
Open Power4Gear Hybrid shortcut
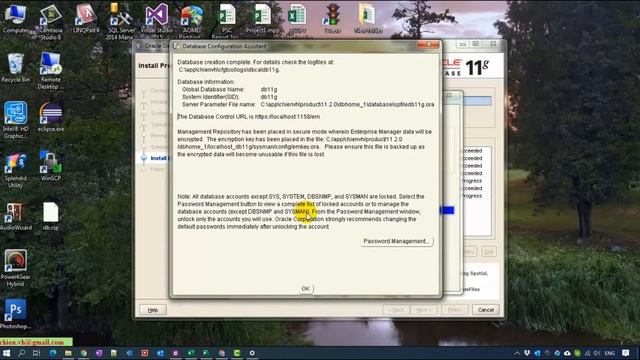coord(16,268)
